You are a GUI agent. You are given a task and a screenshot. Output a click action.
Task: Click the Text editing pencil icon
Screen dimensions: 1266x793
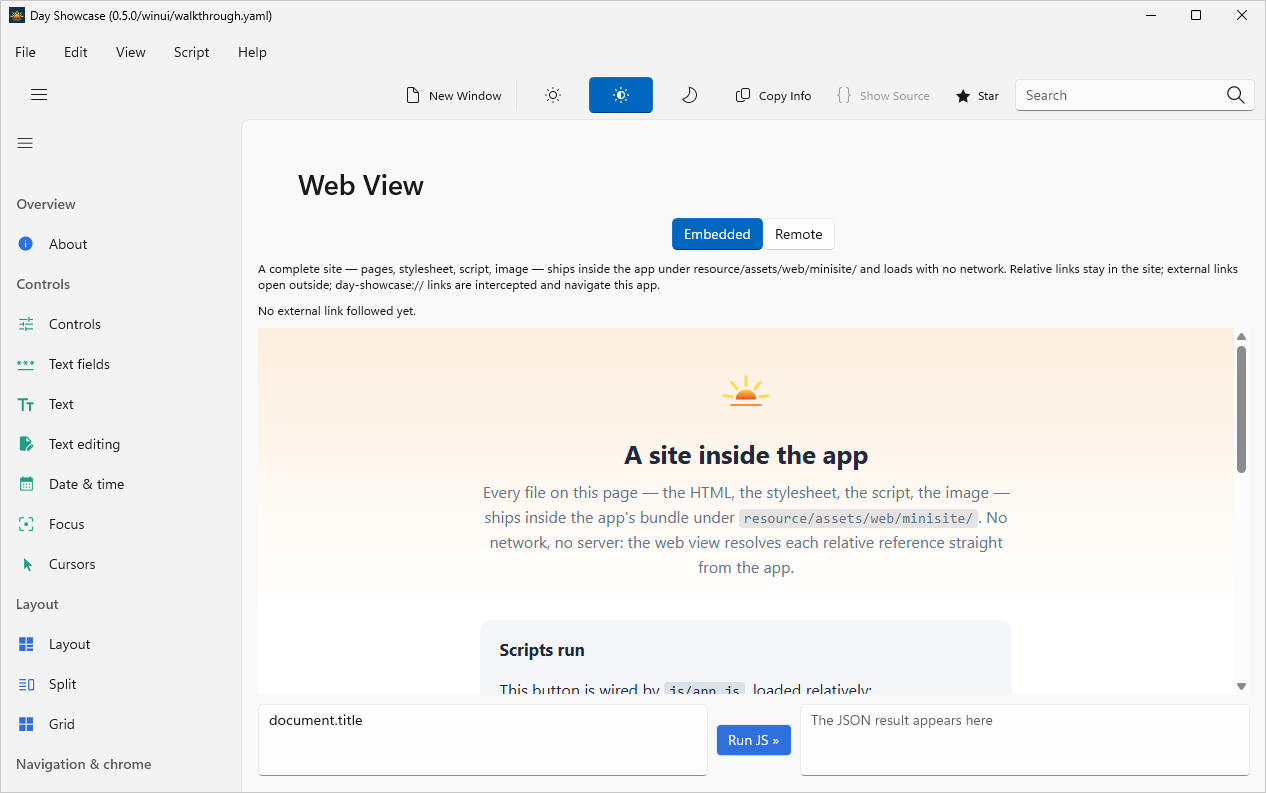(x=26, y=444)
